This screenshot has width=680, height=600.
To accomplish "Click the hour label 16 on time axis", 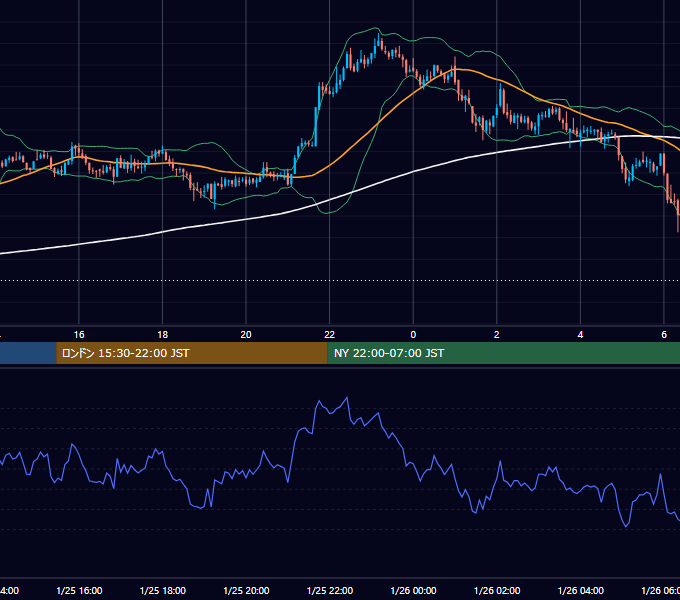I will 79,335.
